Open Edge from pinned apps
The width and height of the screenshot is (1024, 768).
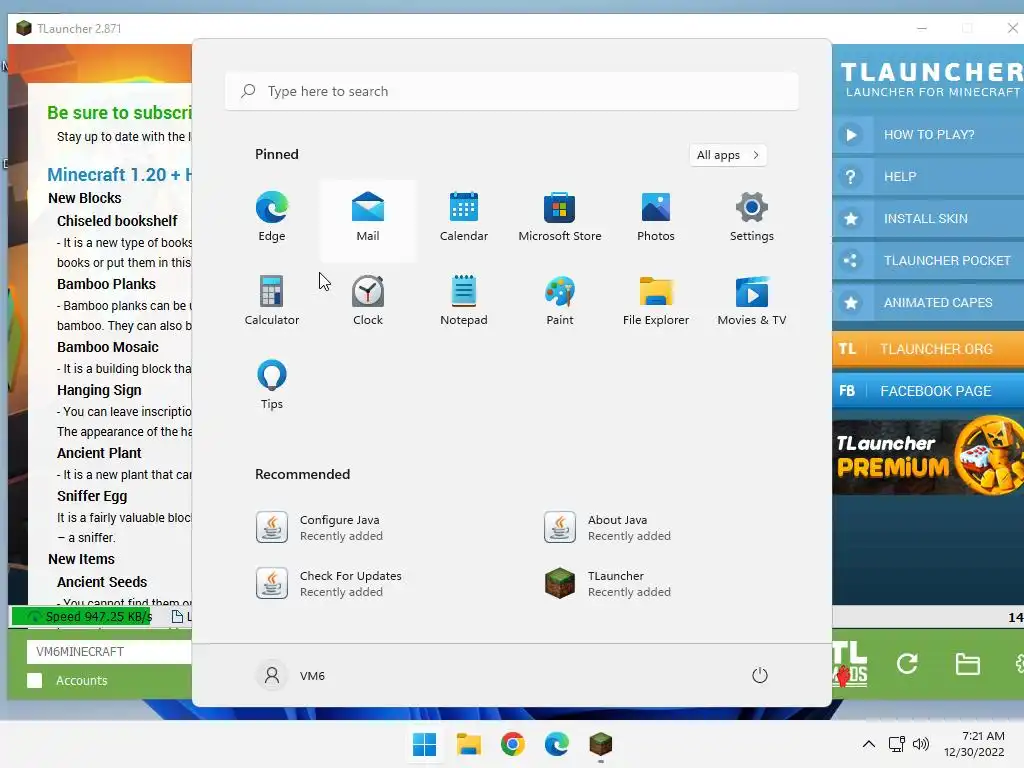(x=272, y=217)
